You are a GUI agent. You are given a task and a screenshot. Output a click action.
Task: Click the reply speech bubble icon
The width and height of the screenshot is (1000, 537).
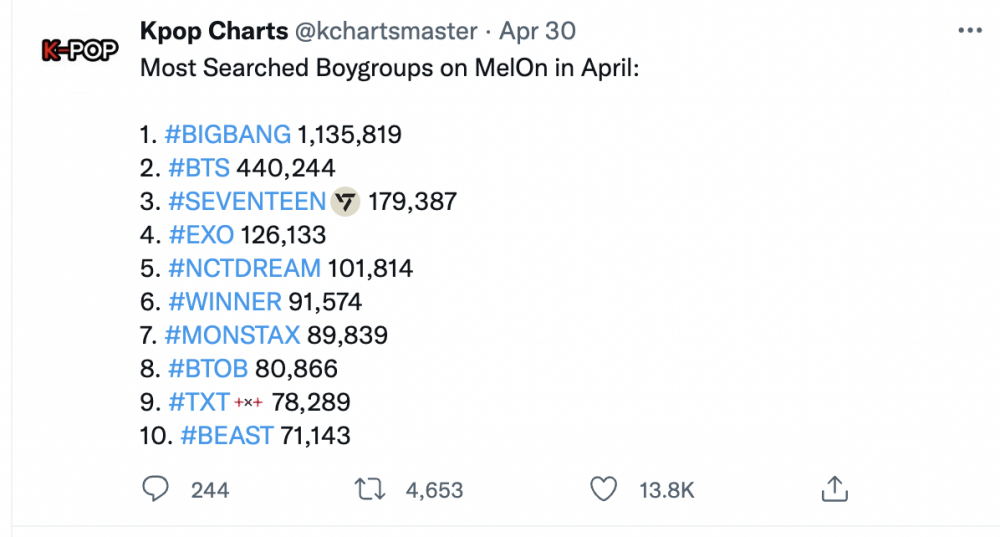click(x=156, y=489)
